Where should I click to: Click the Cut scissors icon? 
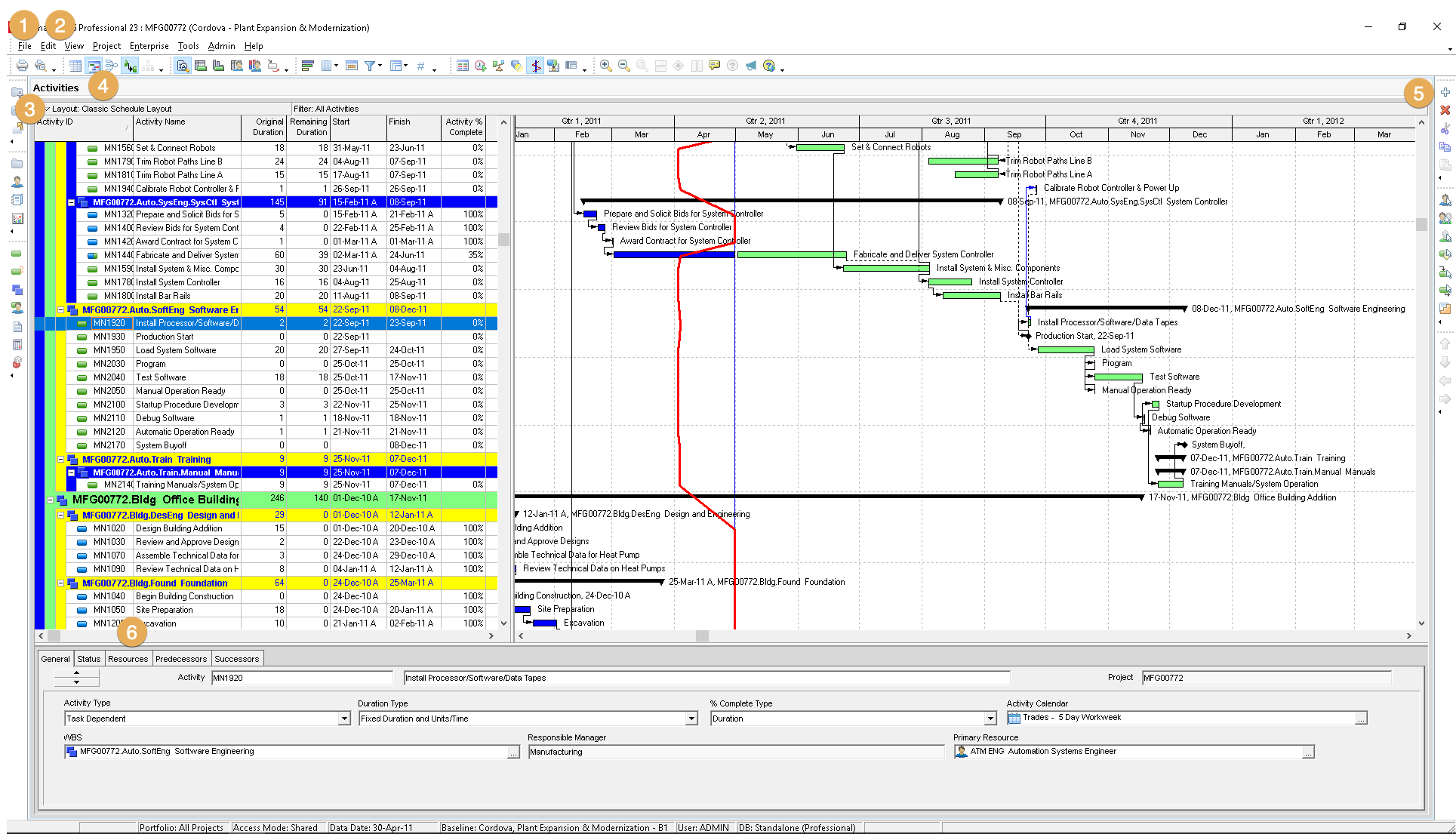coord(1445,128)
